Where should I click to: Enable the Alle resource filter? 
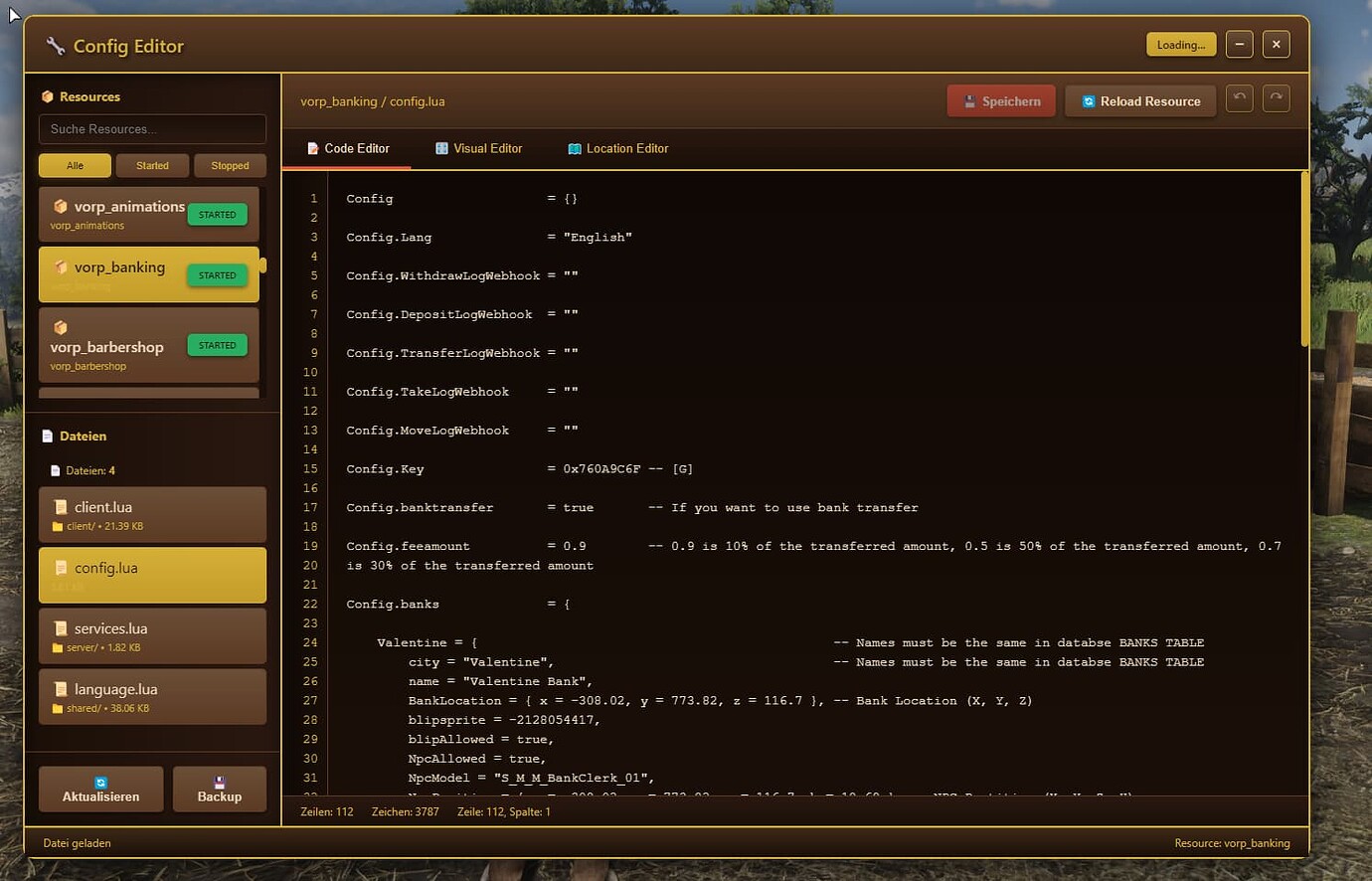[75, 165]
